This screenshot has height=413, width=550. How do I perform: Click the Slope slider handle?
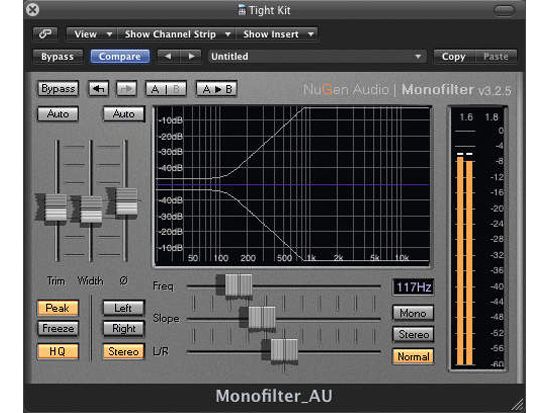click(x=262, y=318)
